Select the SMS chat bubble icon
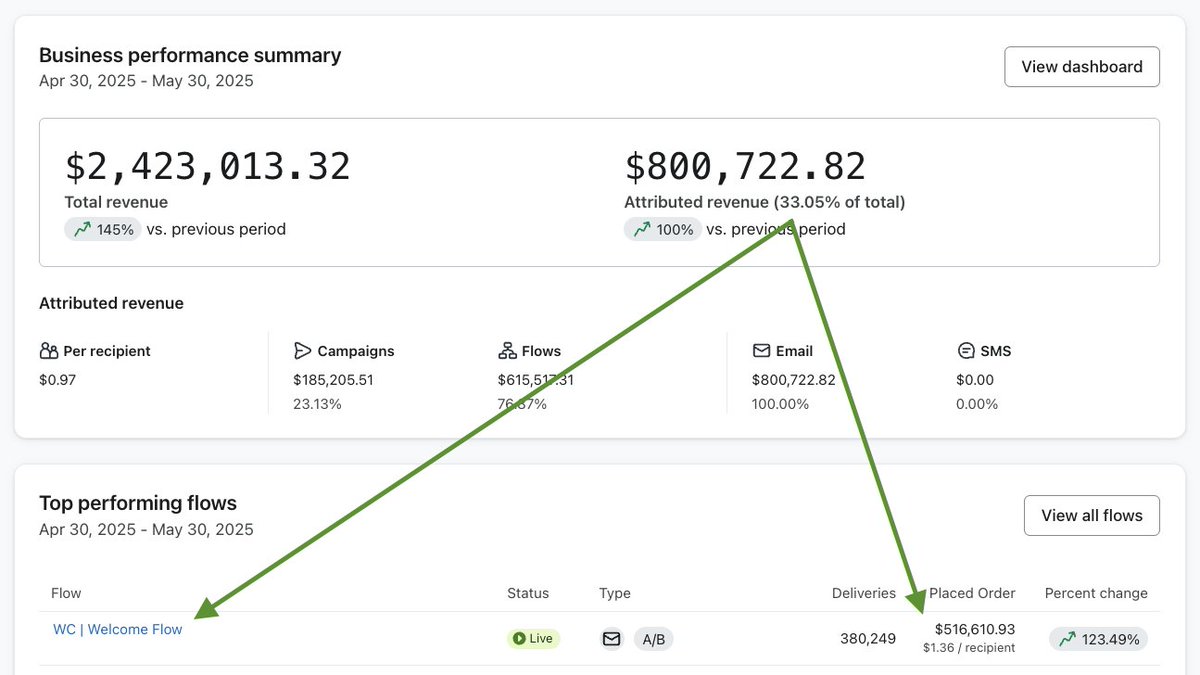 tap(965, 350)
